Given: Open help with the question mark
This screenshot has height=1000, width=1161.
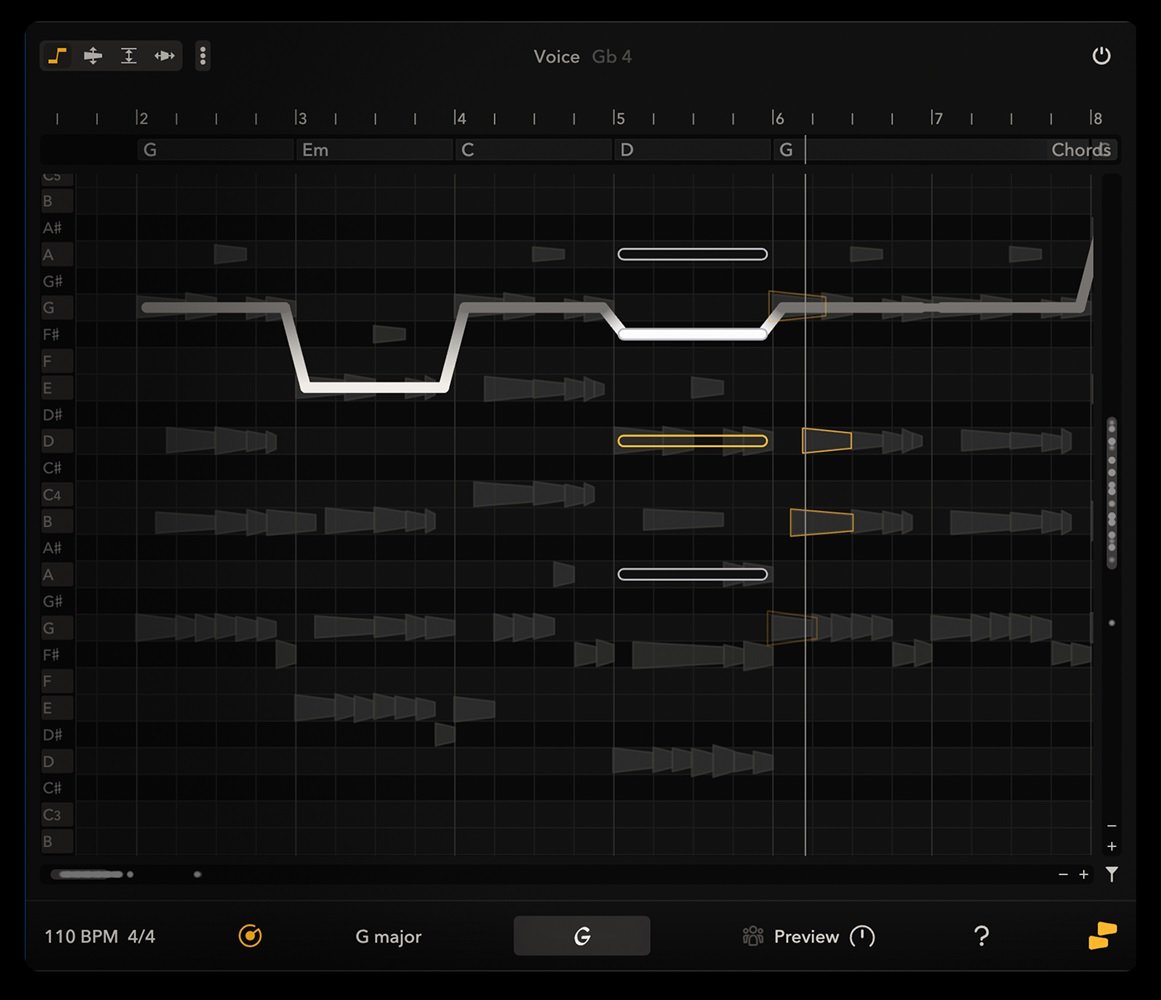Looking at the screenshot, I should coord(981,936).
